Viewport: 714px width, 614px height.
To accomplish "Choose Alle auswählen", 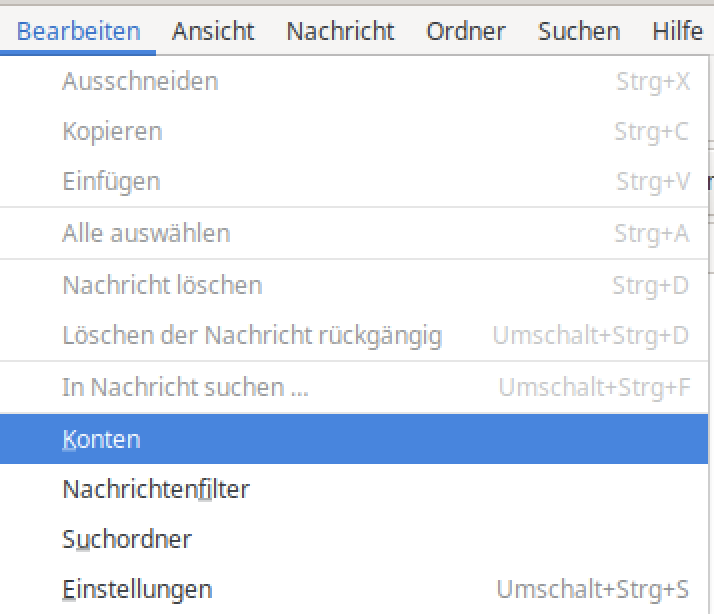I will [x=146, y=233].
